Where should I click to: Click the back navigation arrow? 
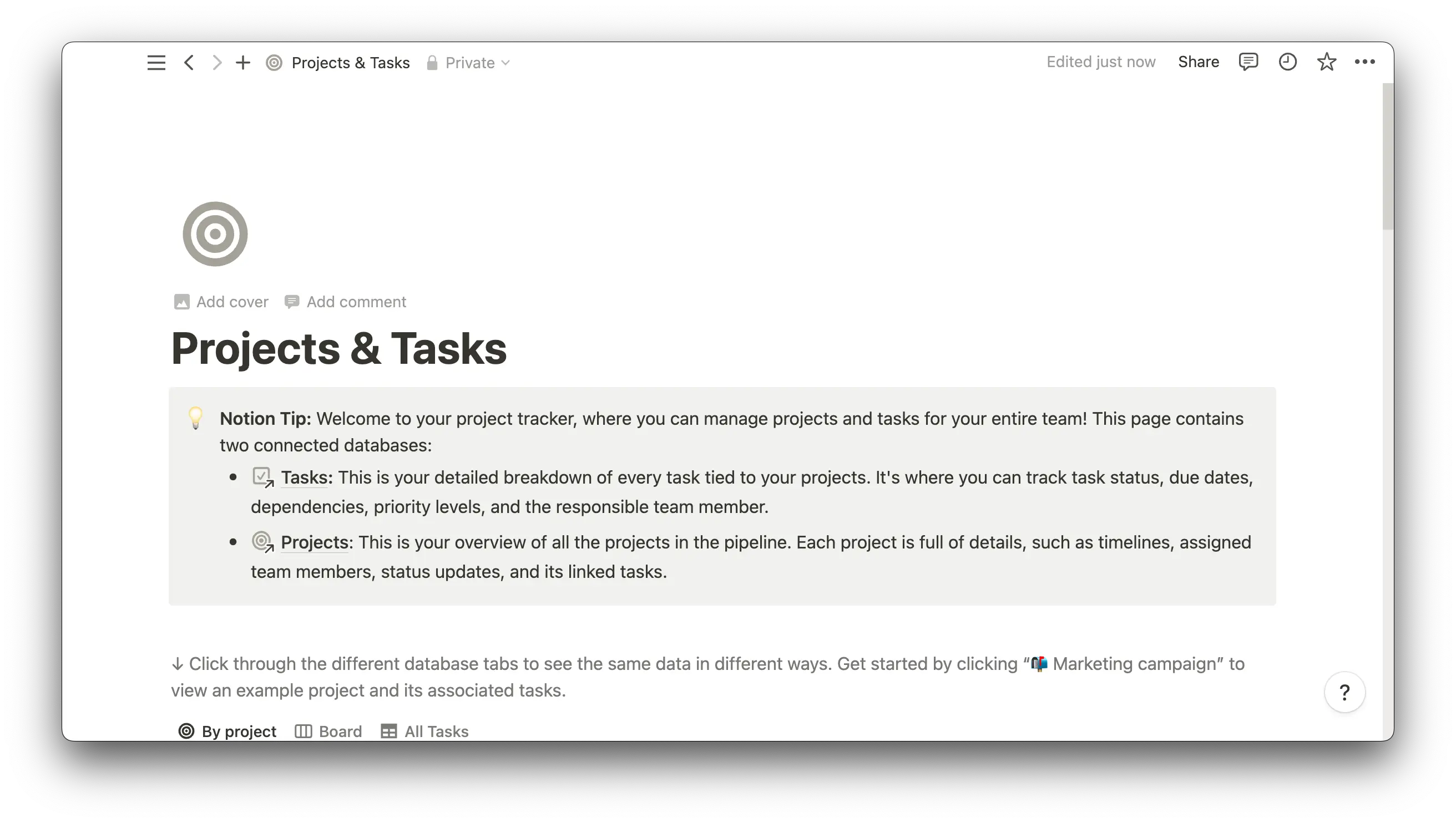click(189, 62)
